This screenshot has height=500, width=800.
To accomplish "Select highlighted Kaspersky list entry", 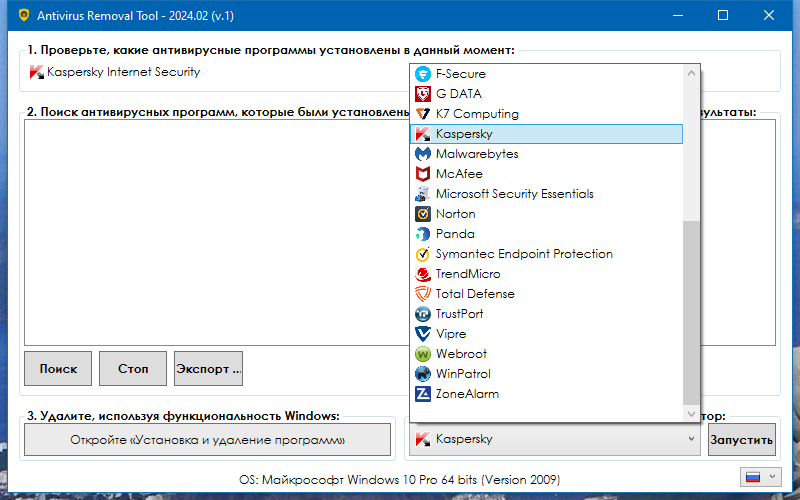I will [546, 134].
